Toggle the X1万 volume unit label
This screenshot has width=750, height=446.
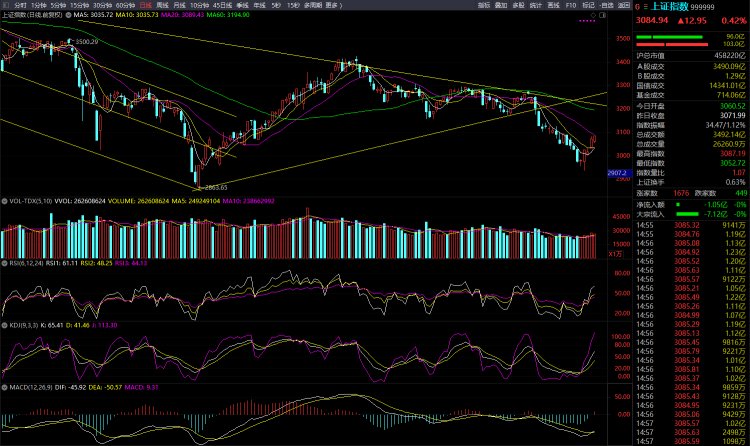pyautogui.click(x=615, y=254)
